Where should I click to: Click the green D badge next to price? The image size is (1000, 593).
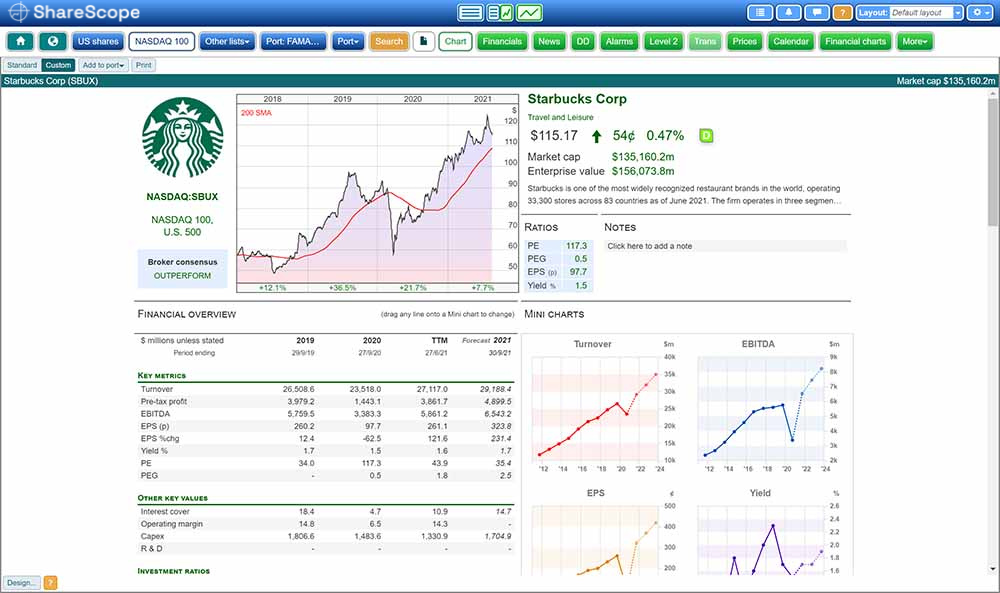(706, 136)
